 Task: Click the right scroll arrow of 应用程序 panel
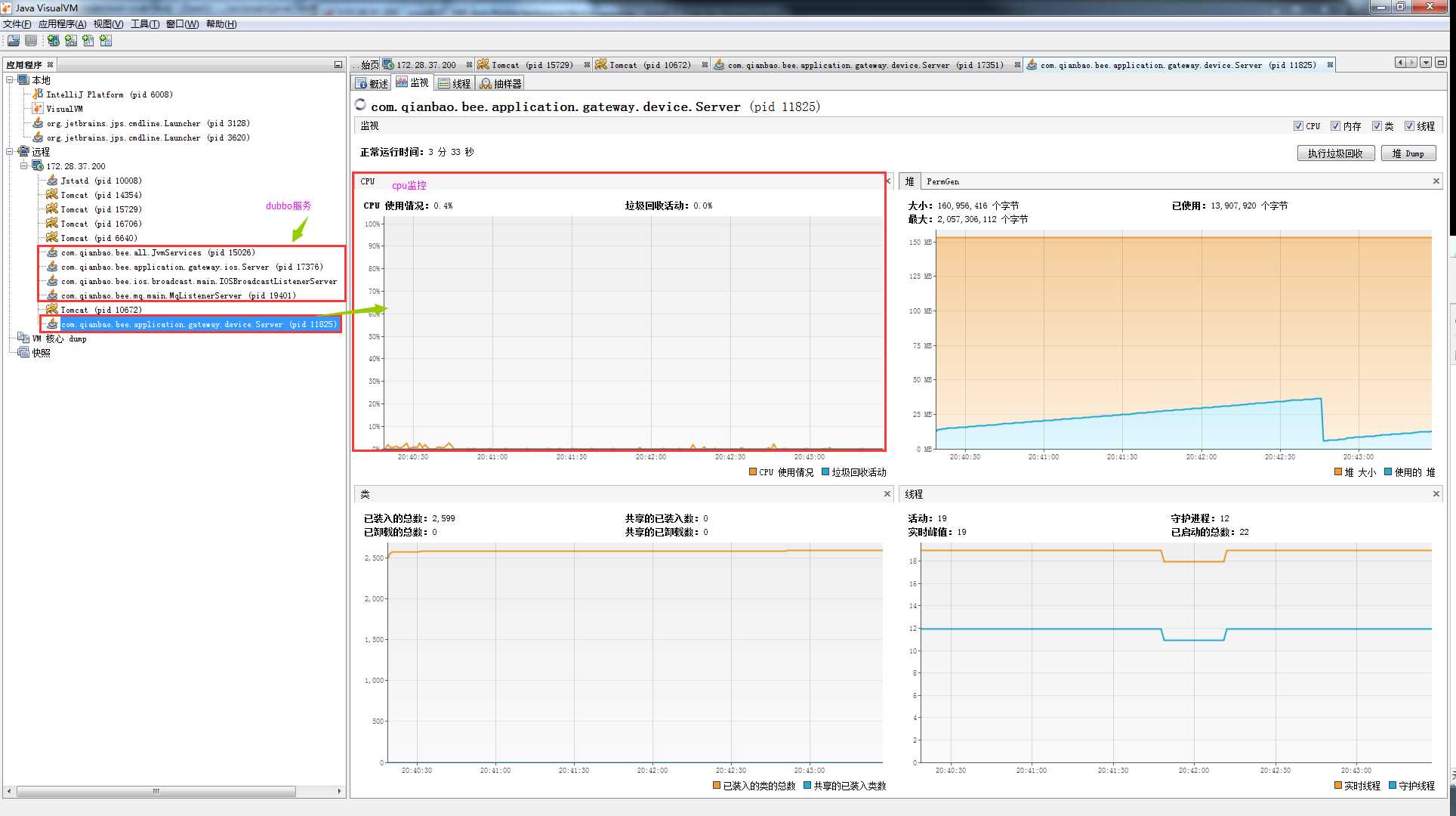click(x=339, y=791)
